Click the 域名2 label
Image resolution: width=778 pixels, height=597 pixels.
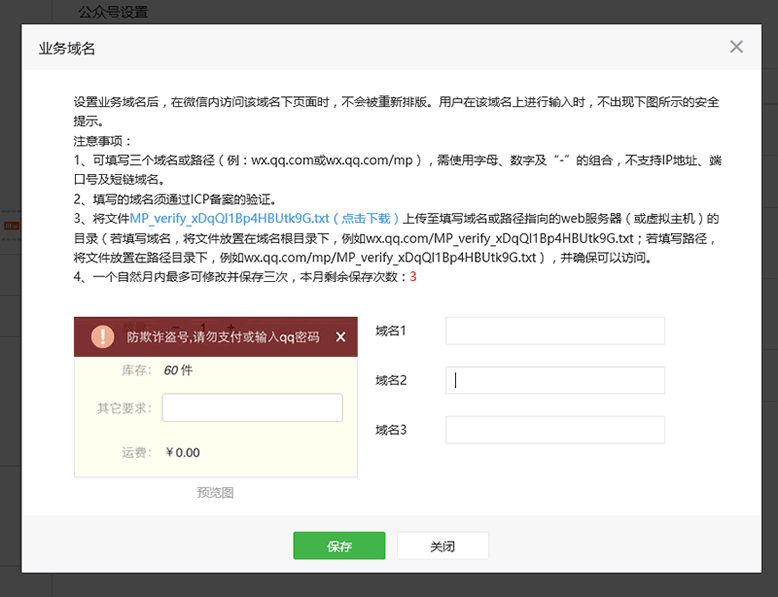(391, 380)
